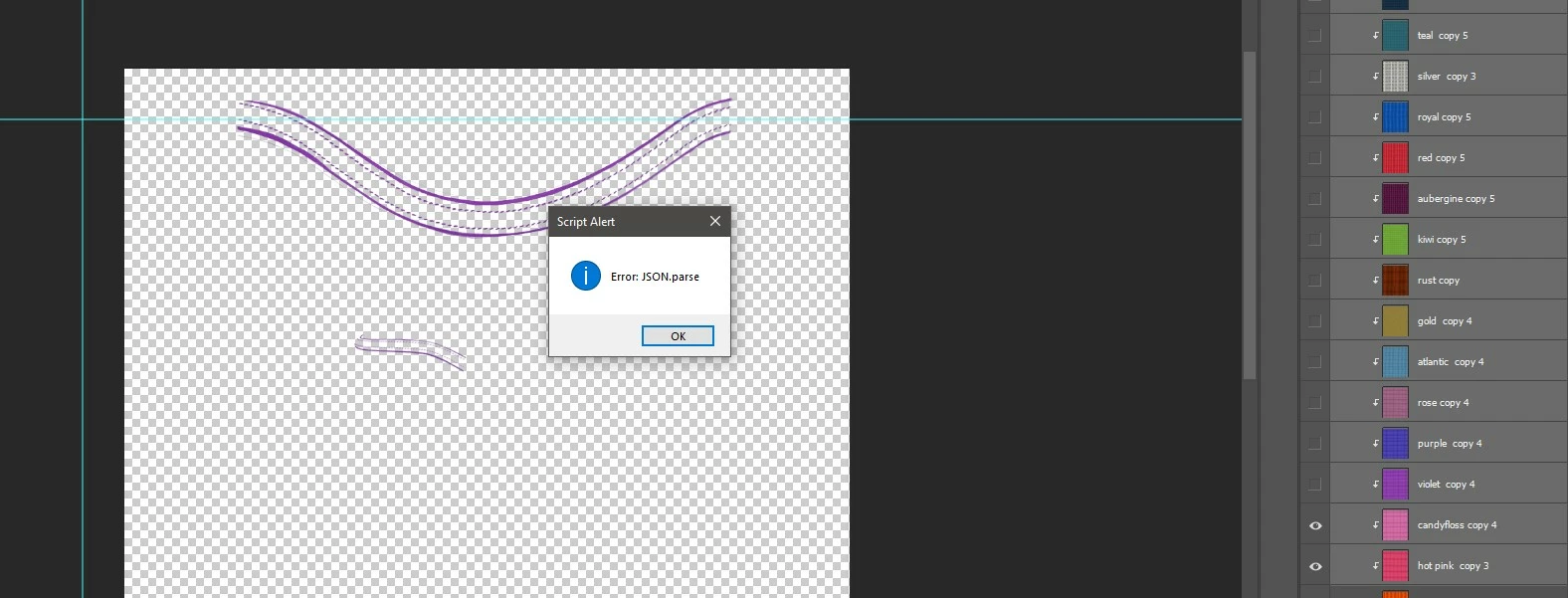The height and width of the screenshot is (598, 1568).
Task: Select the teal copy 5 layer thumbnail
Action: (x=1395, y=35)
